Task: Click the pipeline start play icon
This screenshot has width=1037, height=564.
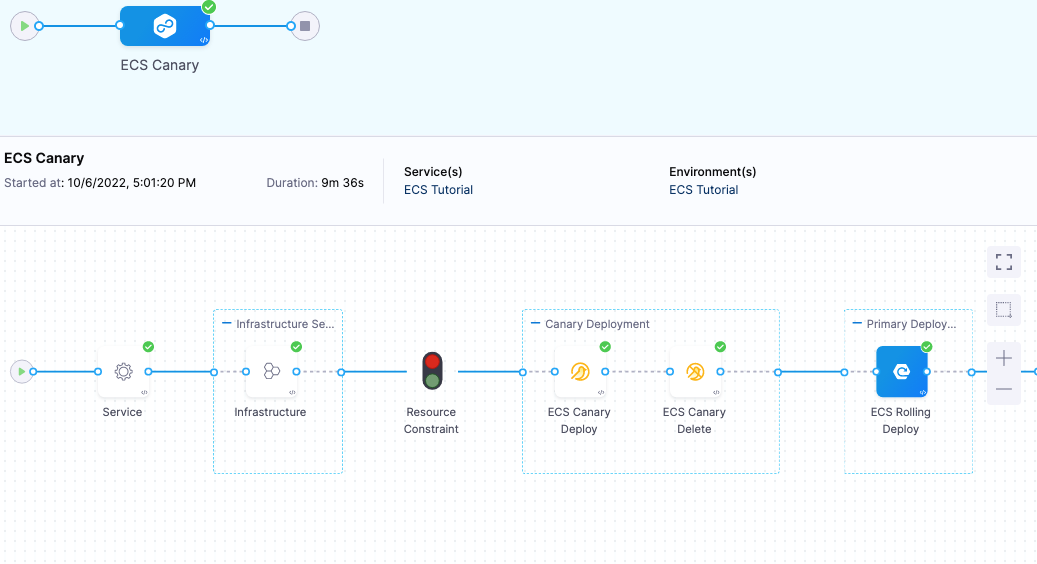Action: tap(24, 26)
